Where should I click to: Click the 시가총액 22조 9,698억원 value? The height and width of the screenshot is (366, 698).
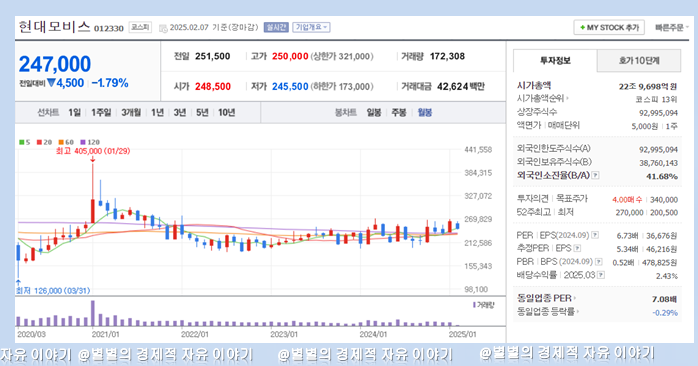(648, 86)
